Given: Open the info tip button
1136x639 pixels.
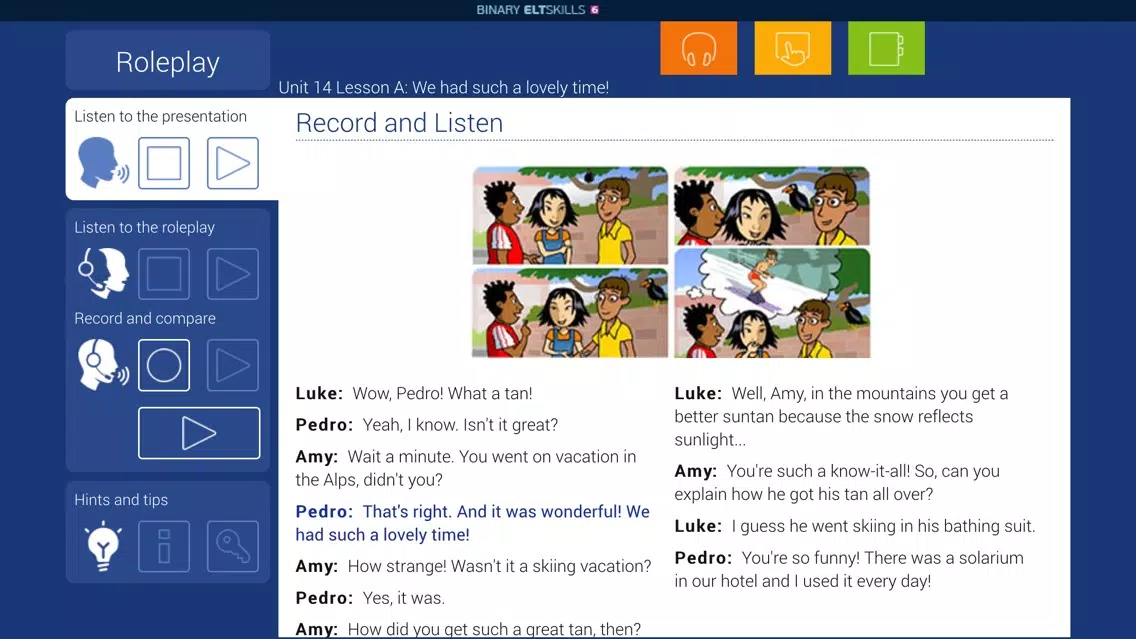Looking at the screenshot, I should 164,546.
